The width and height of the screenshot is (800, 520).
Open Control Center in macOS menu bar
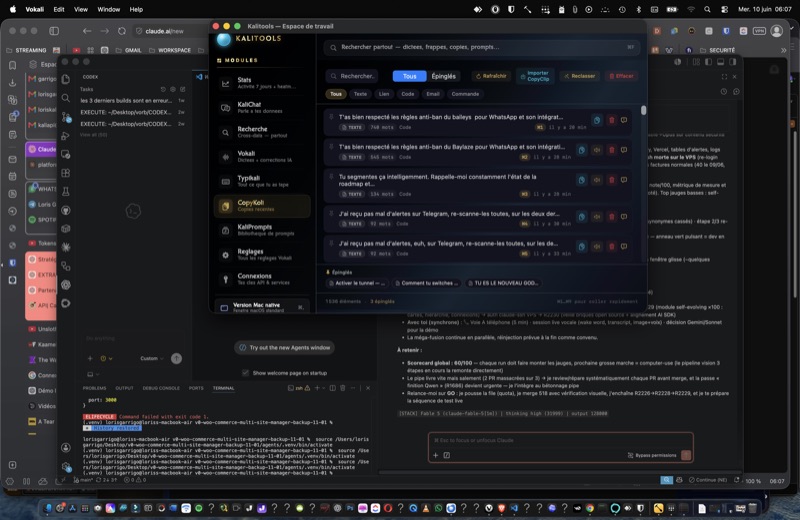(724, 9)
